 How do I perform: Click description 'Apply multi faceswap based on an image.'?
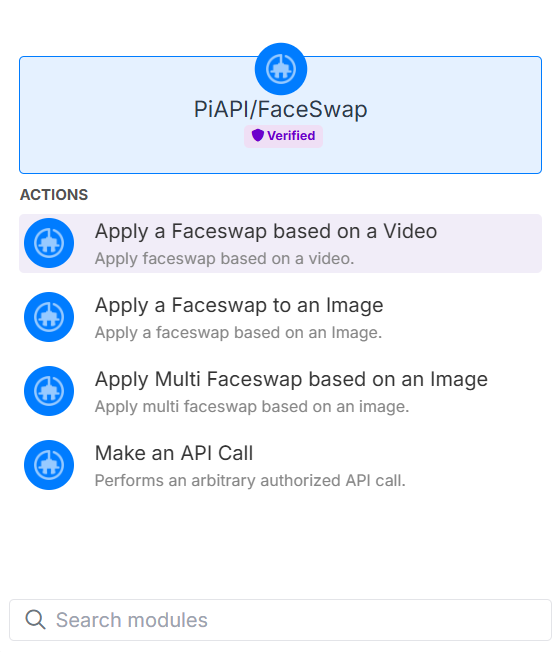[x=252, y=407]
